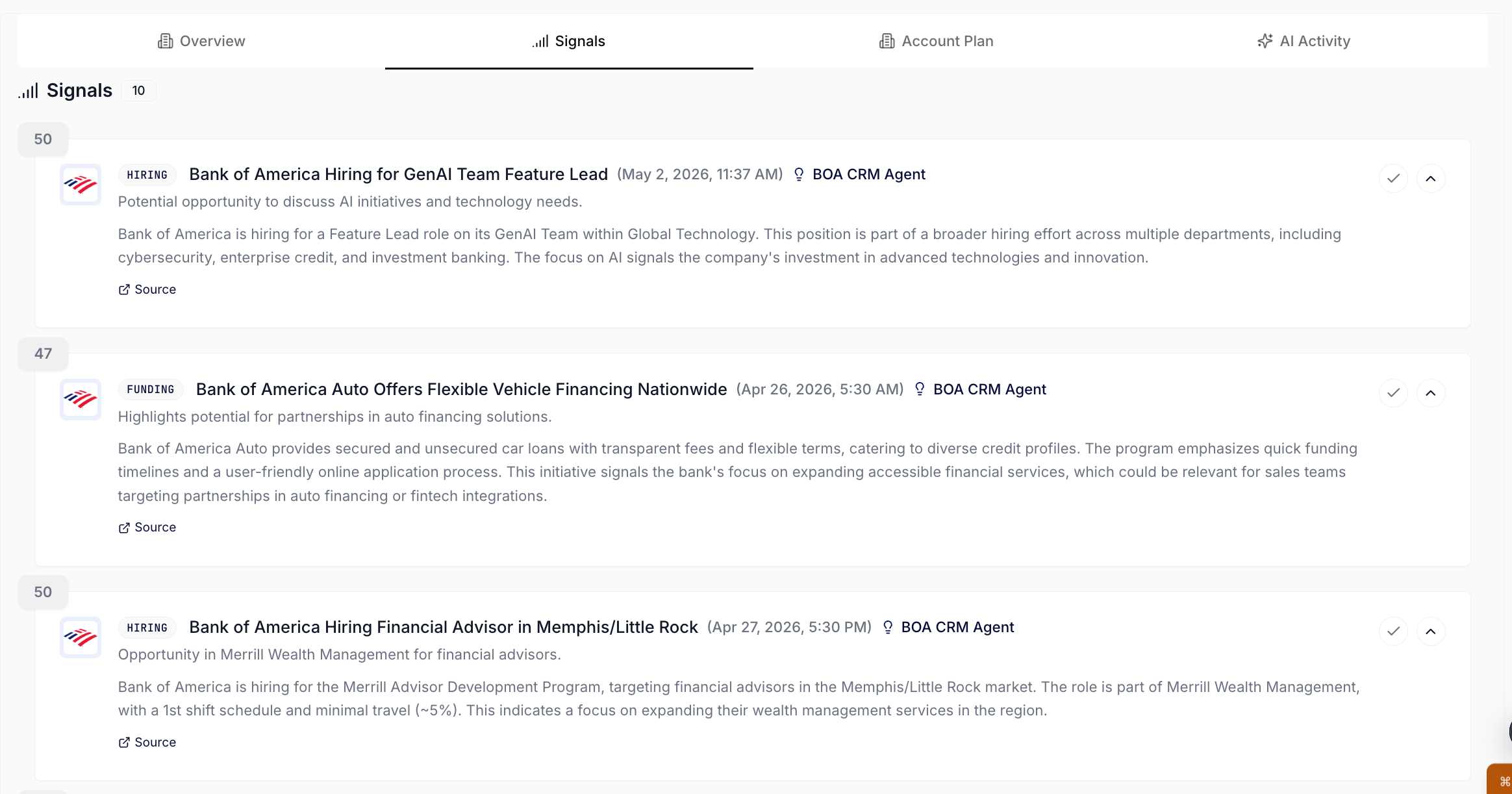Click Bank of America logo on GenAI signal
The width and height of the screenshot is (1512, 794).
point(81,185)
